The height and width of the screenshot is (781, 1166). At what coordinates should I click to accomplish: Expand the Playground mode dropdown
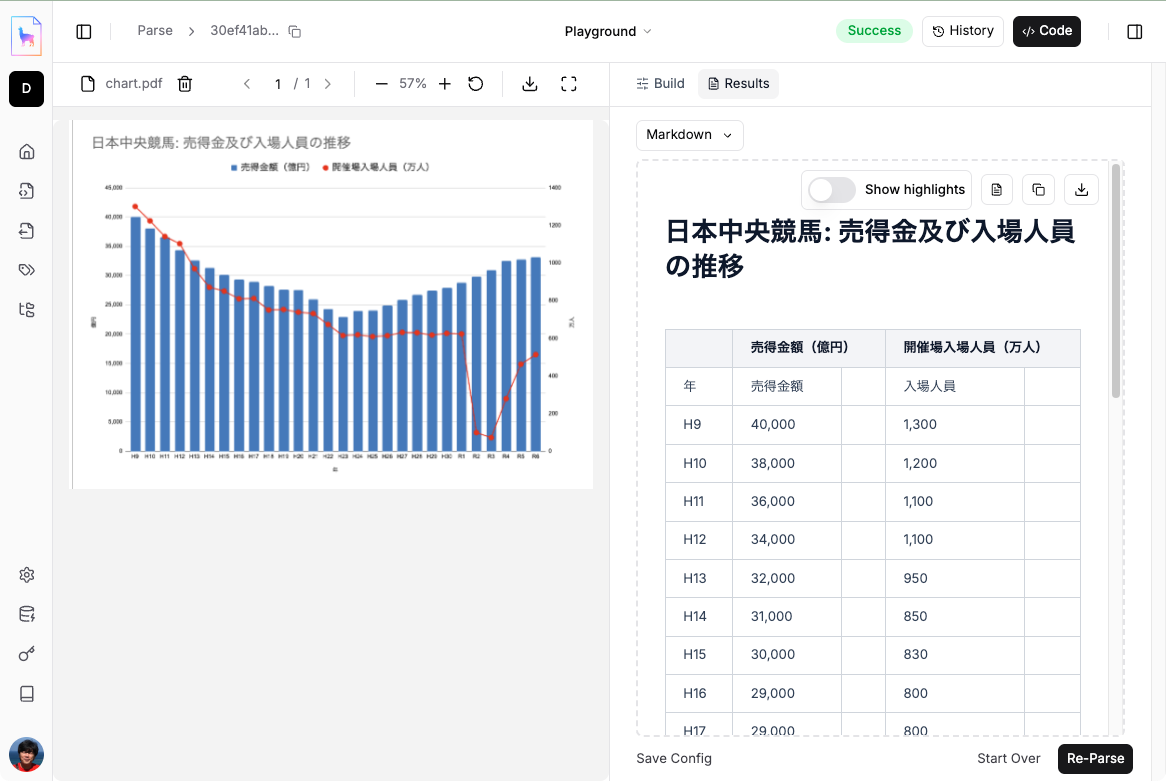pos(608,31)
